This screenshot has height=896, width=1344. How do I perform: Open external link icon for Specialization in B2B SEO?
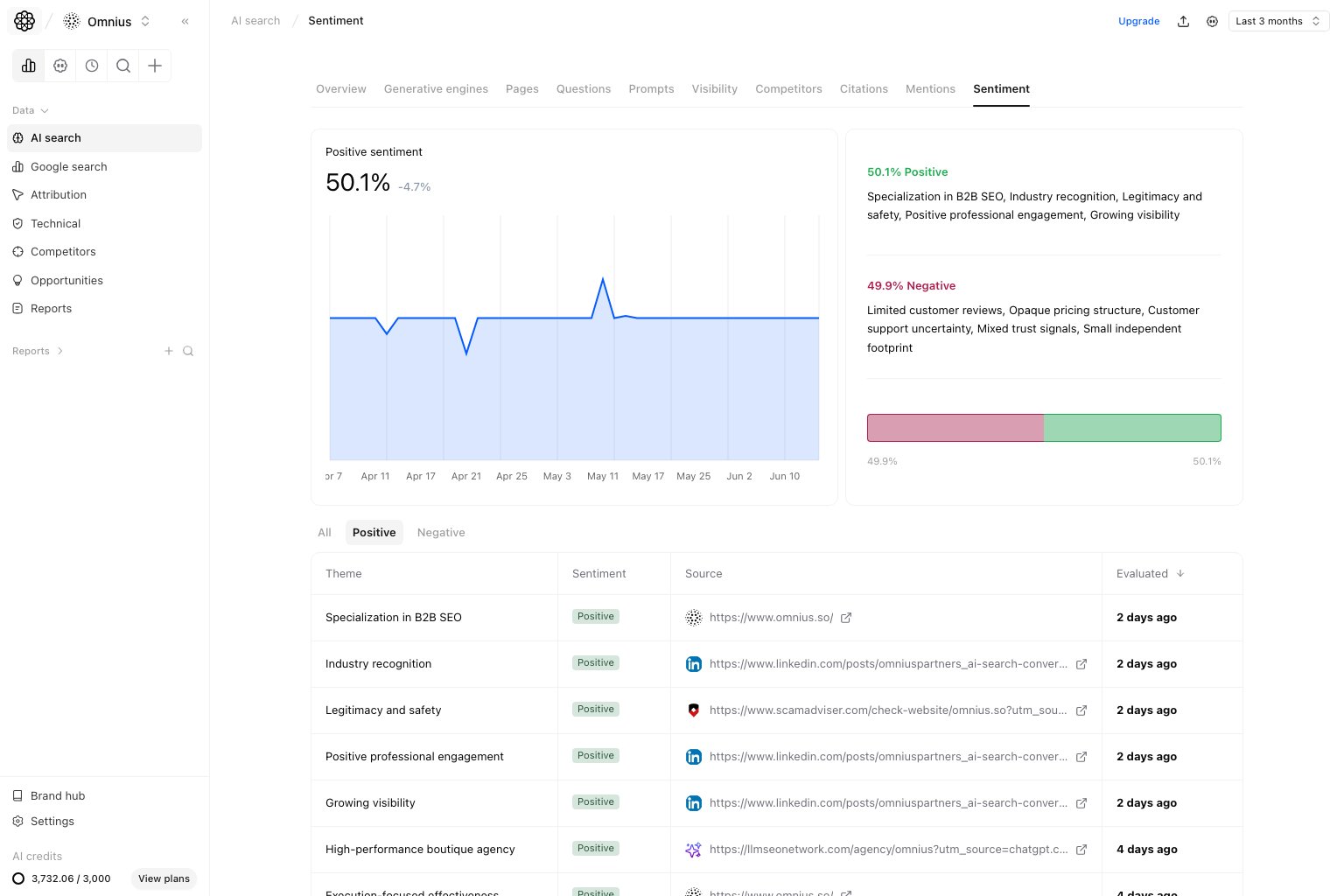coord(846,618)
